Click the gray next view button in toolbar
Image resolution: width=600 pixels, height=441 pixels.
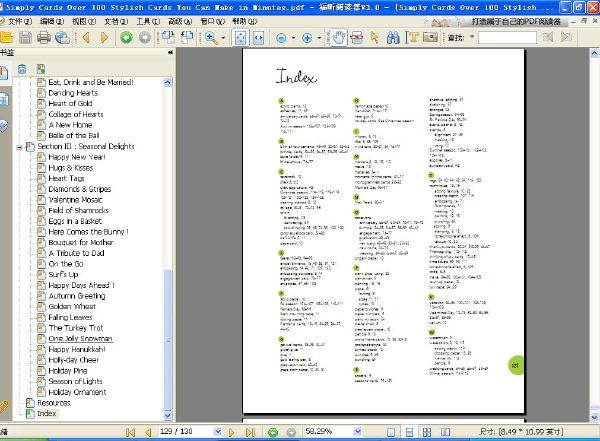click(145, 38)
